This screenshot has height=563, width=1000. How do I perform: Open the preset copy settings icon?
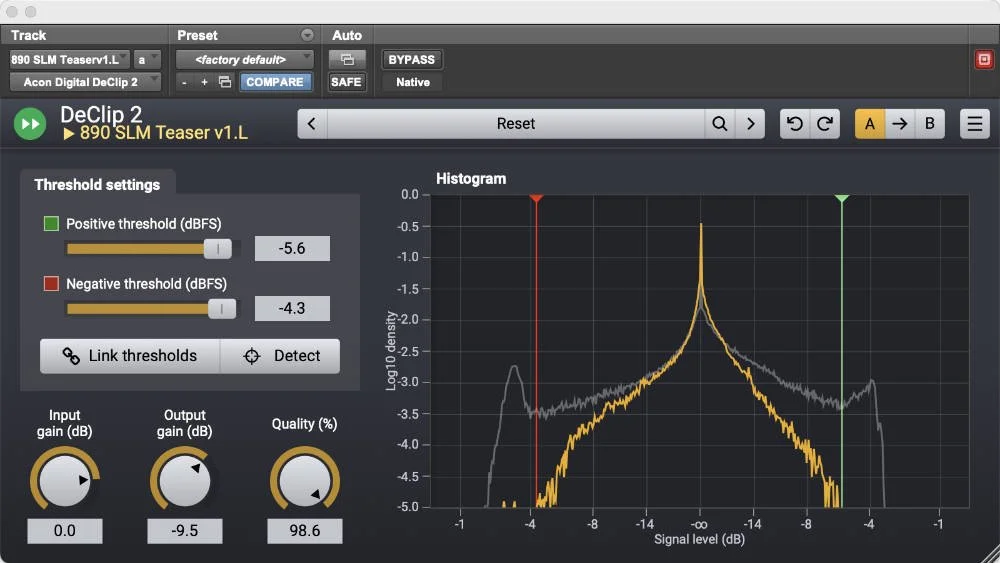224,82
